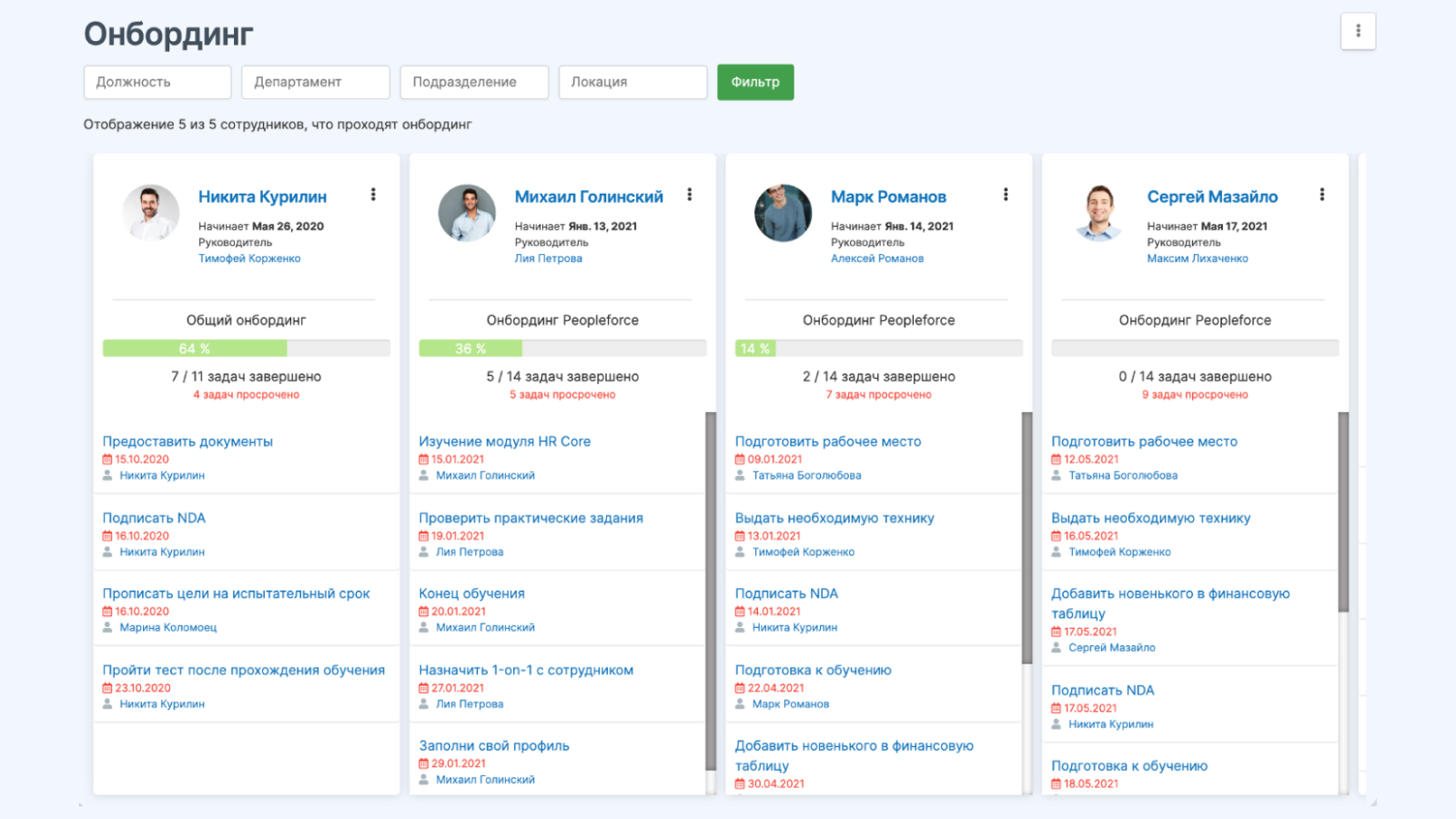The width and height of the screenshot is (1456, 819).
Task: Click overdue text 4 задач просрочено
Action: coord(246,395)
